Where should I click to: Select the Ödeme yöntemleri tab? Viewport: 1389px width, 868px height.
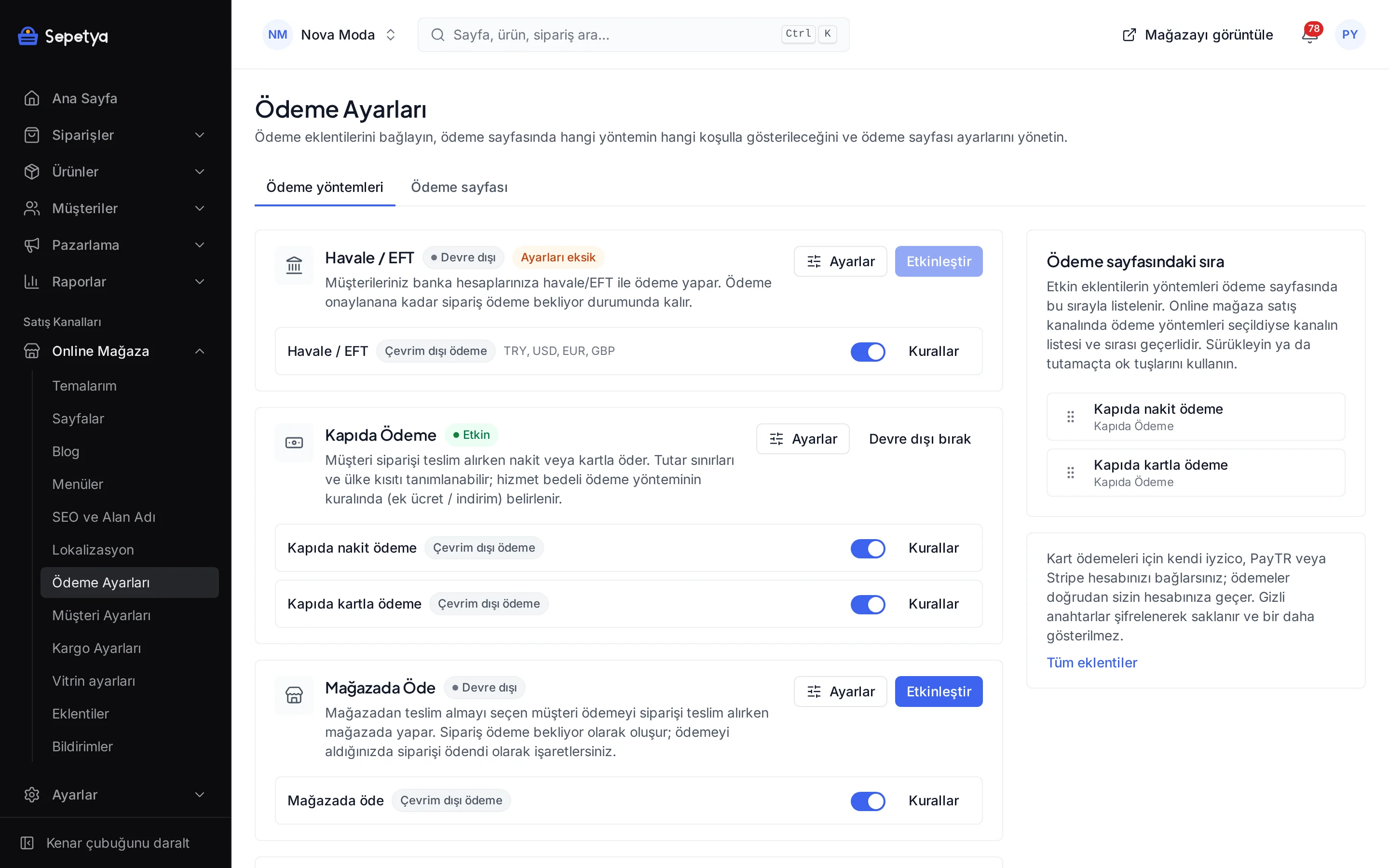click(x=325, y=187)
